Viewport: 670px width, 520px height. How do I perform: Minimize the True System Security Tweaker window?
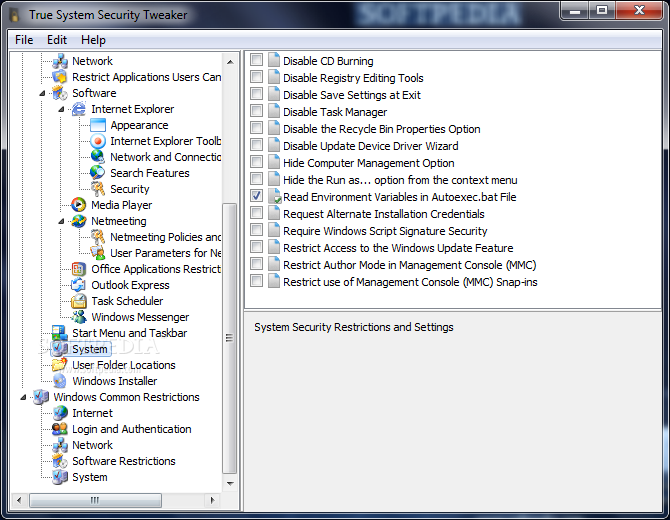575,10
